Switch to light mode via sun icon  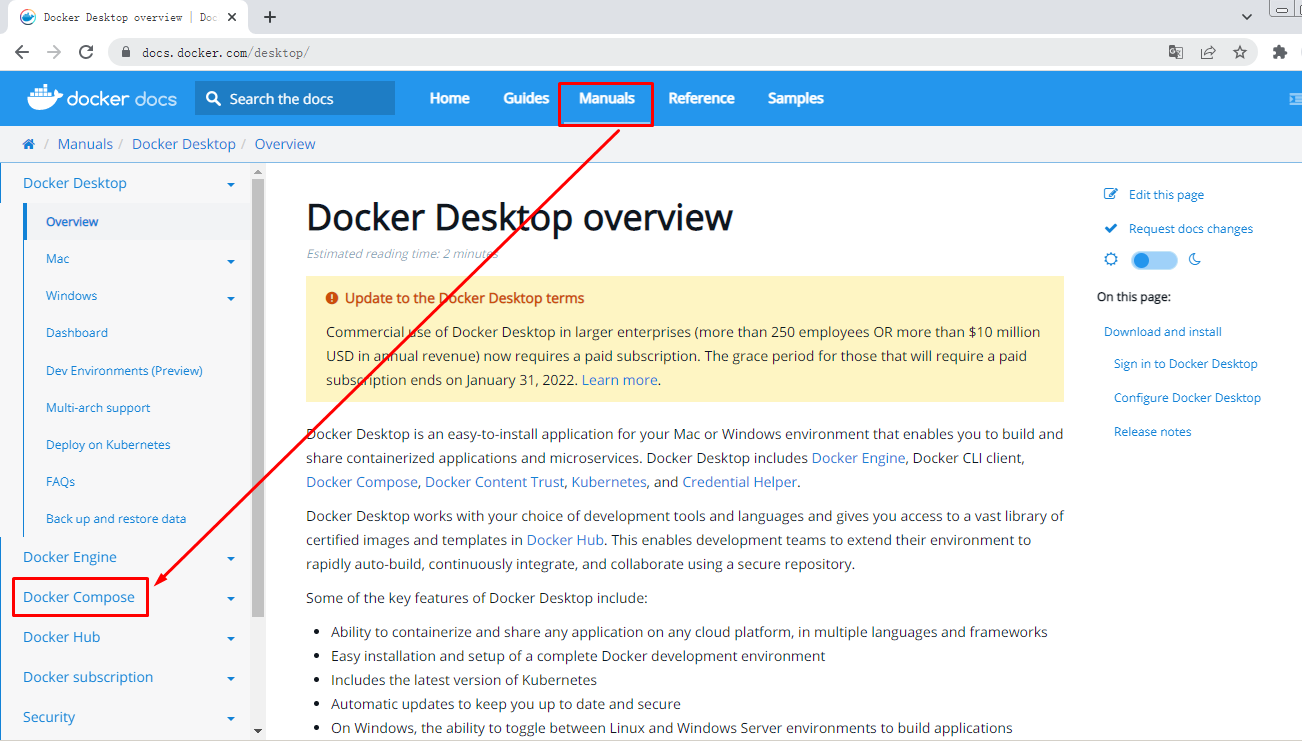pos(1110,260)
